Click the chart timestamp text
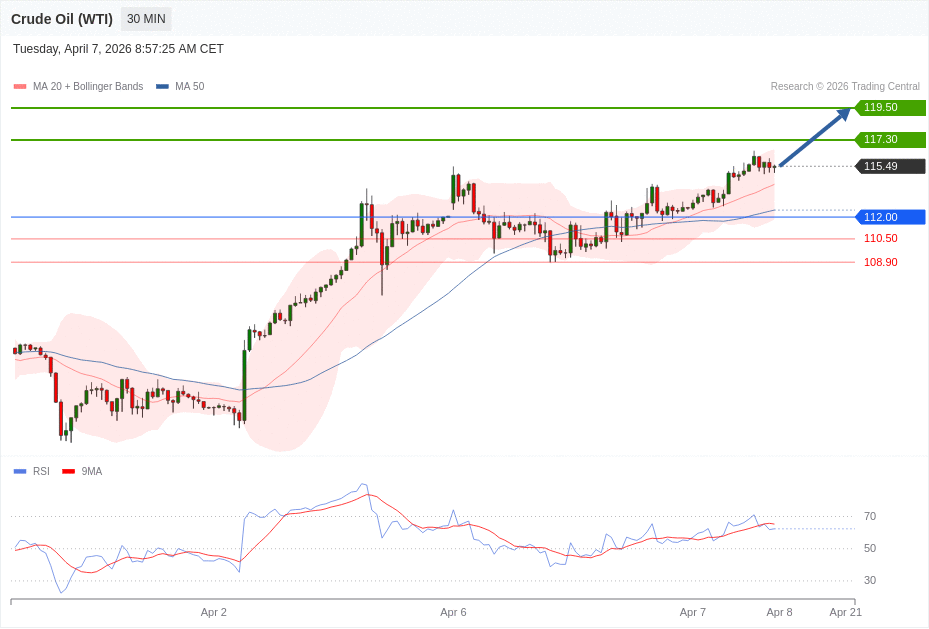This screenshot has height=629, width=929. click(x=118, y=49)
